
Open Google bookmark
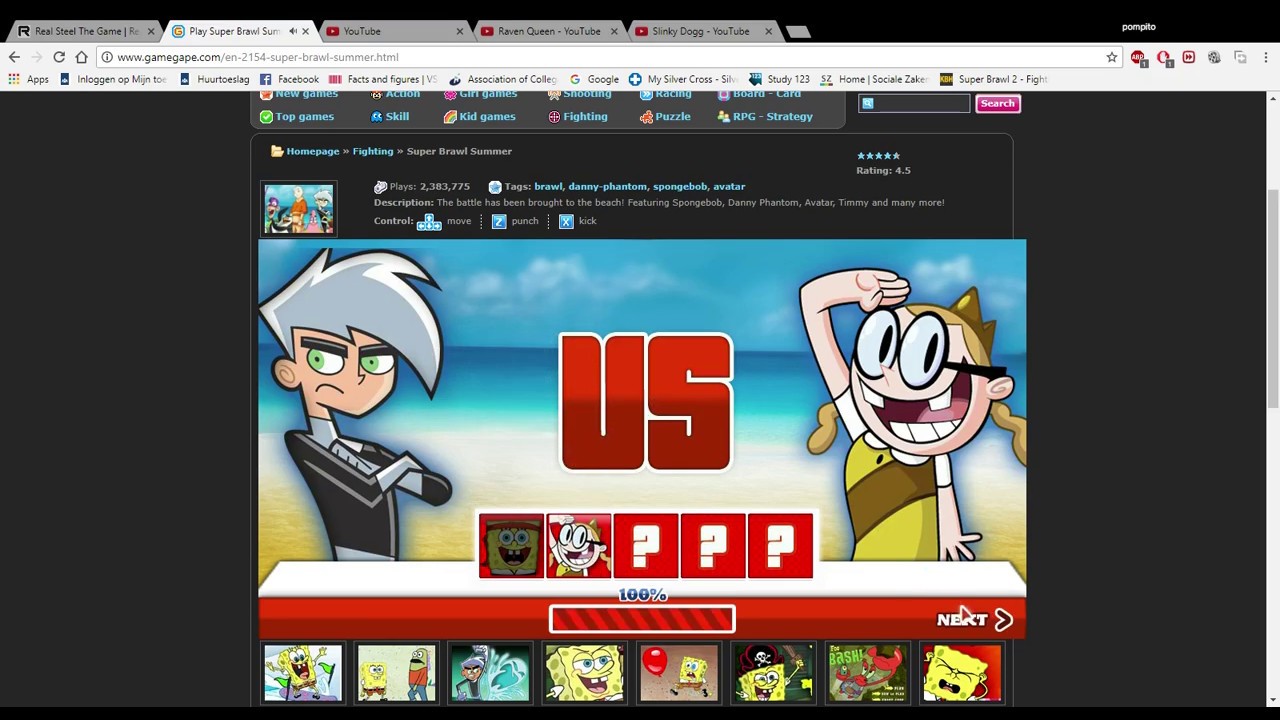pos(594,79)
